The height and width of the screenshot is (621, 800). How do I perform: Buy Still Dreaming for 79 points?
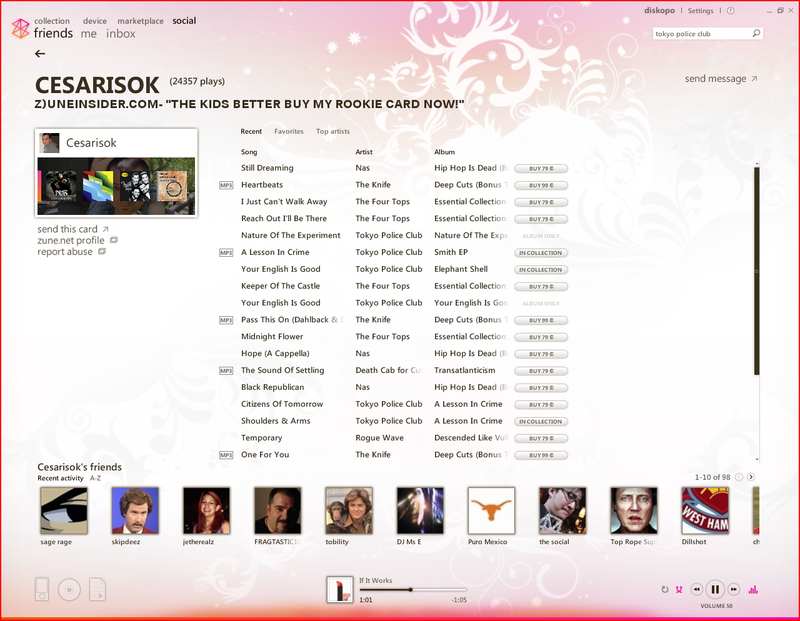tap(541, 168)
